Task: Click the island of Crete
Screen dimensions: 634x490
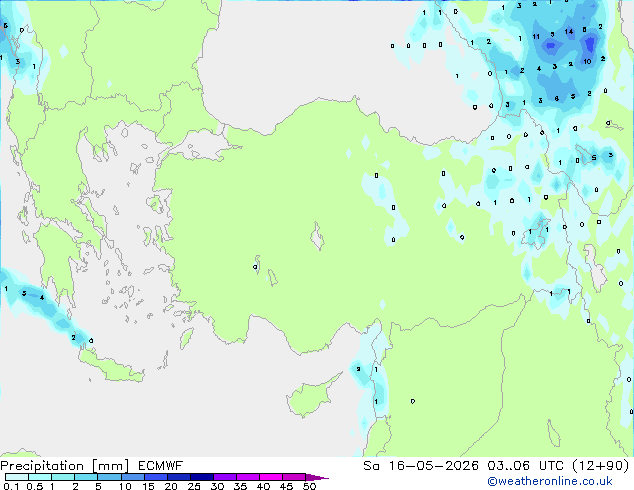Action: 111,366
